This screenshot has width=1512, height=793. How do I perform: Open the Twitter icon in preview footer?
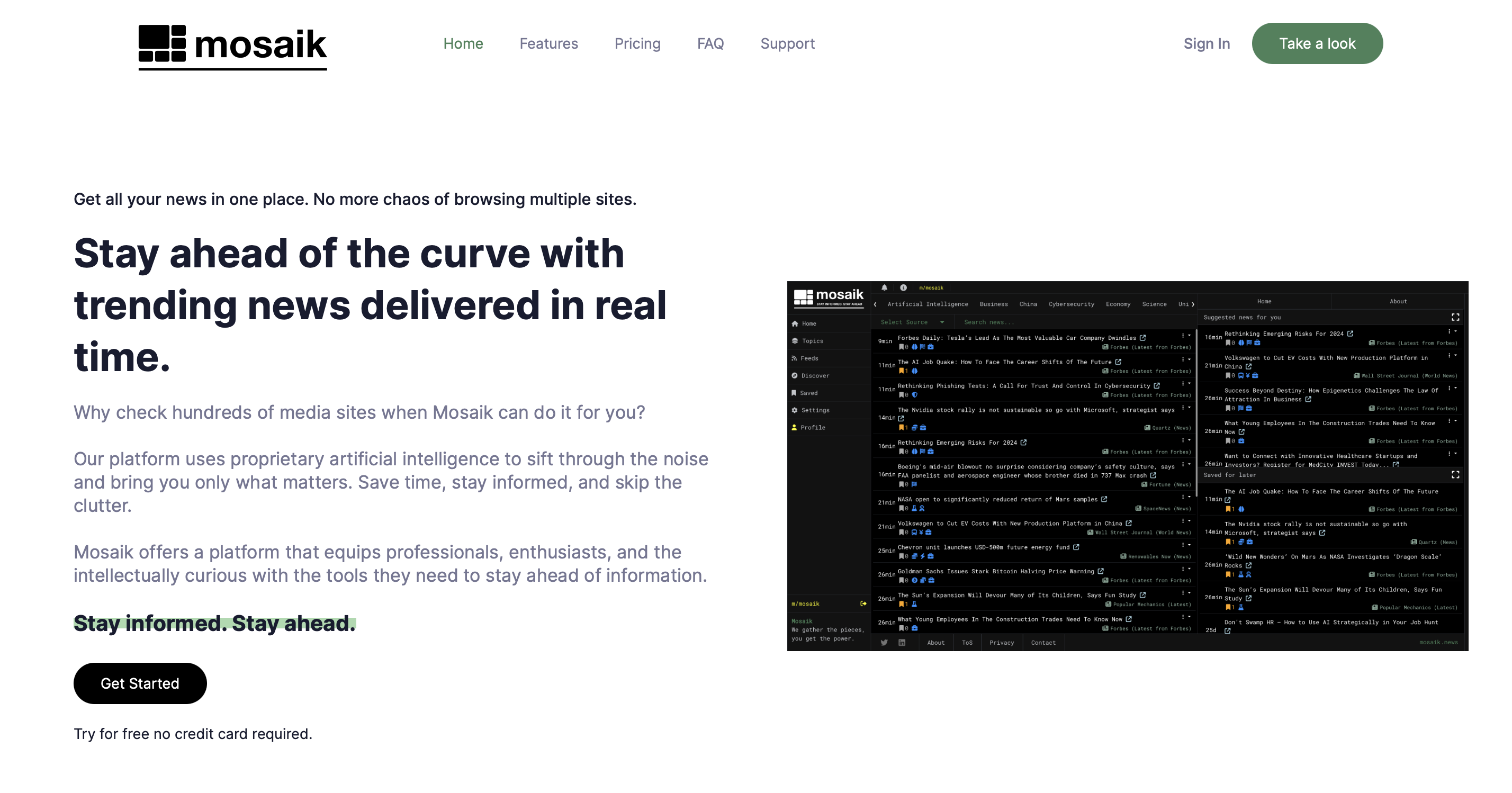point(884,643)
